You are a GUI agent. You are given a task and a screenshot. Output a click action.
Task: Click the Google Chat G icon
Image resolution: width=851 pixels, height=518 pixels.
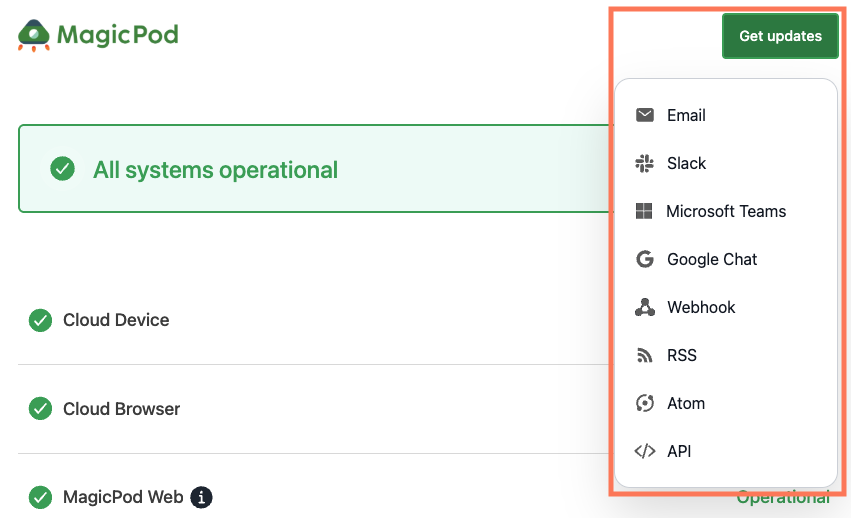pyautogui.click(x=645, y=259)
